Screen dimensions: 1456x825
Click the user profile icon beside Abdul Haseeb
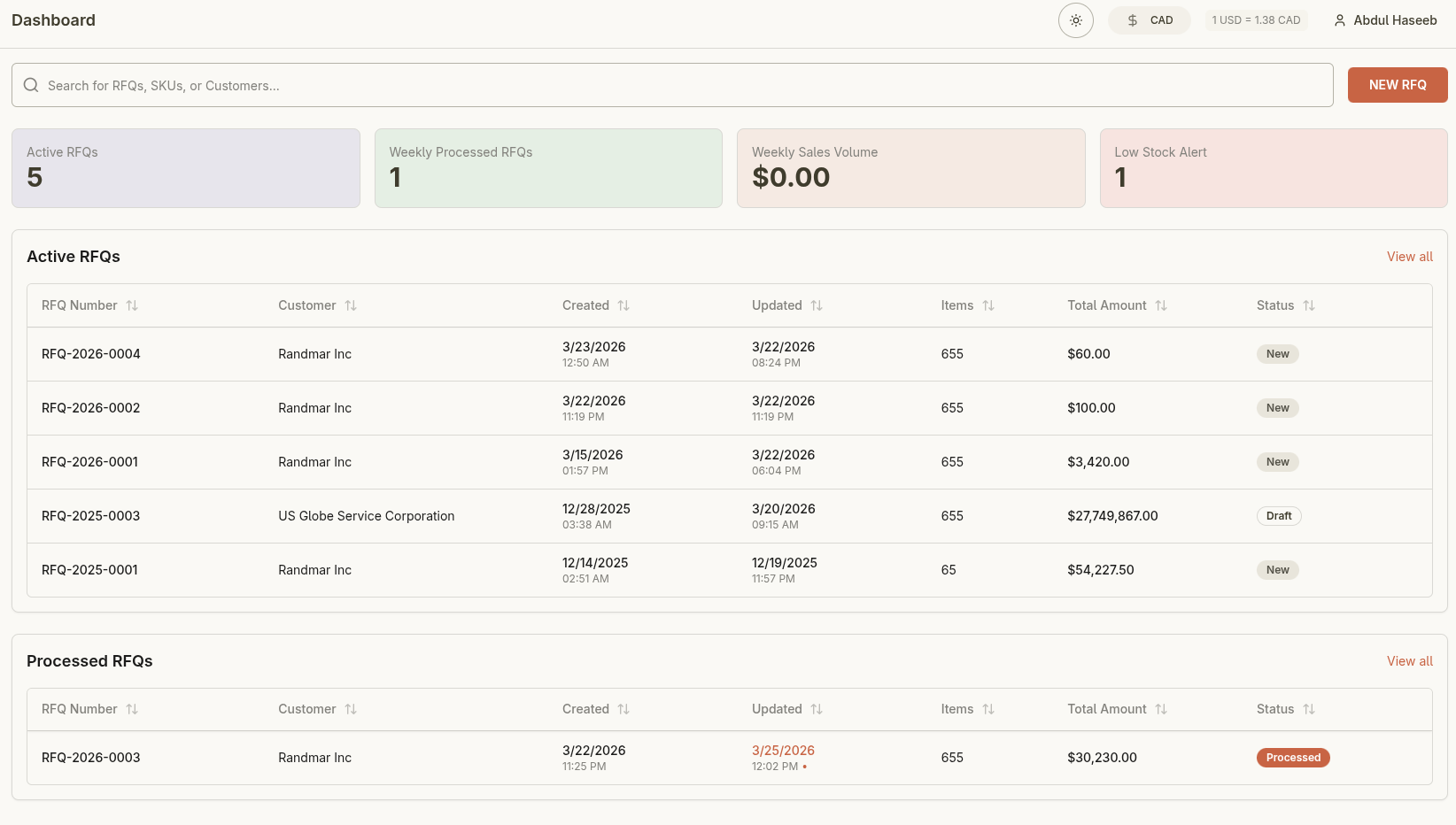(x=1340, y=20)
